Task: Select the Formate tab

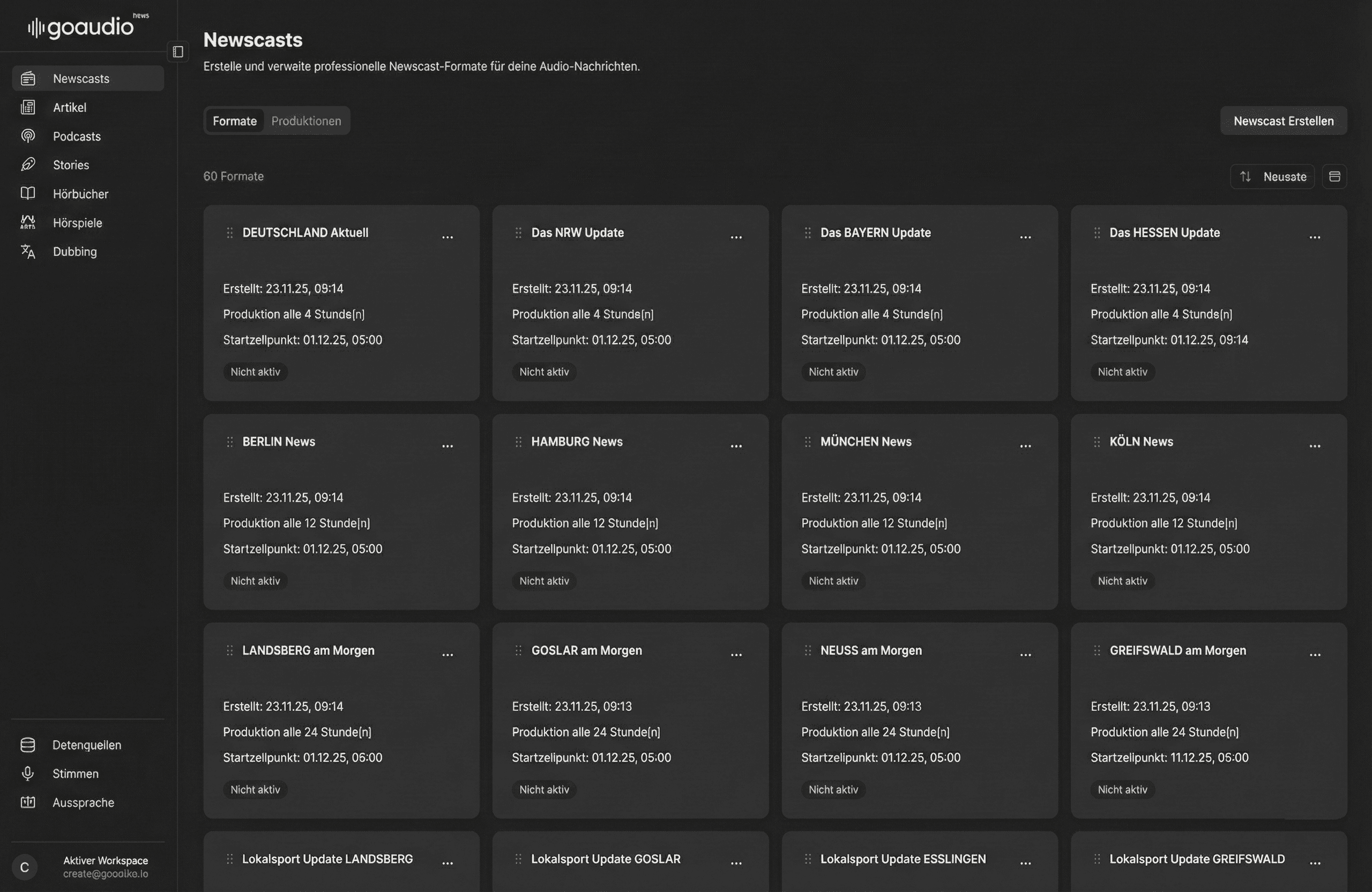Action: (235, 121)
